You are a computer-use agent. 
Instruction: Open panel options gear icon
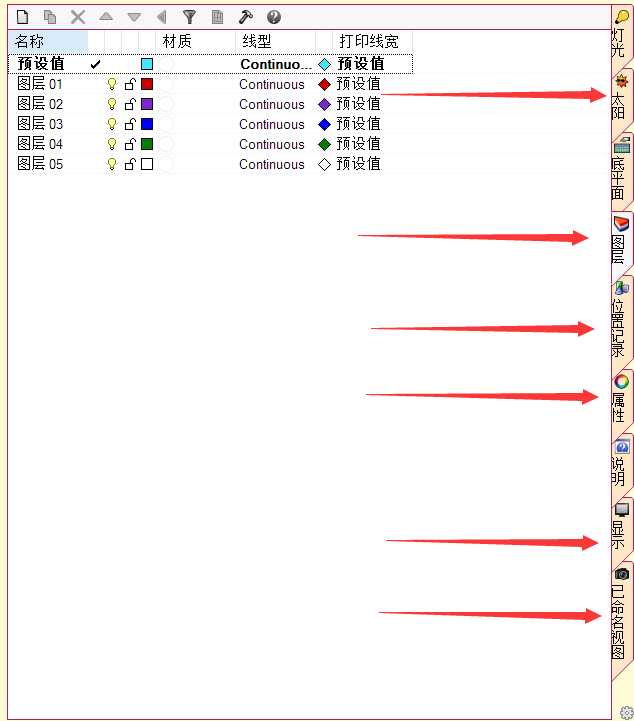[x=626, y=712]
